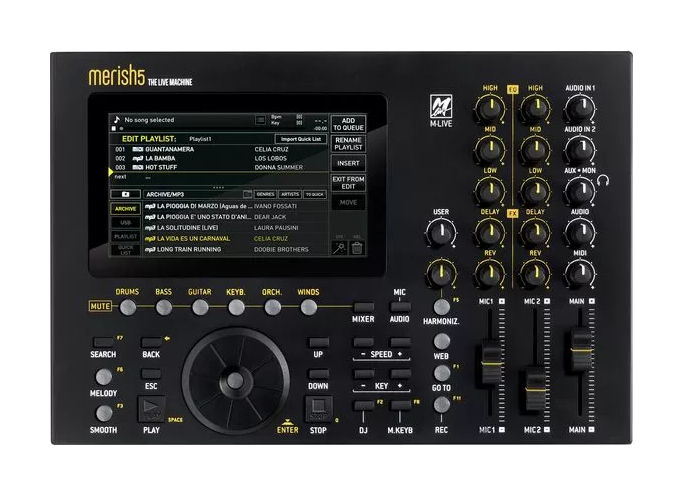Mute the DRUMS track button
Image resolution: width=684 pixels, height=497 pixels.
point(128,308)
